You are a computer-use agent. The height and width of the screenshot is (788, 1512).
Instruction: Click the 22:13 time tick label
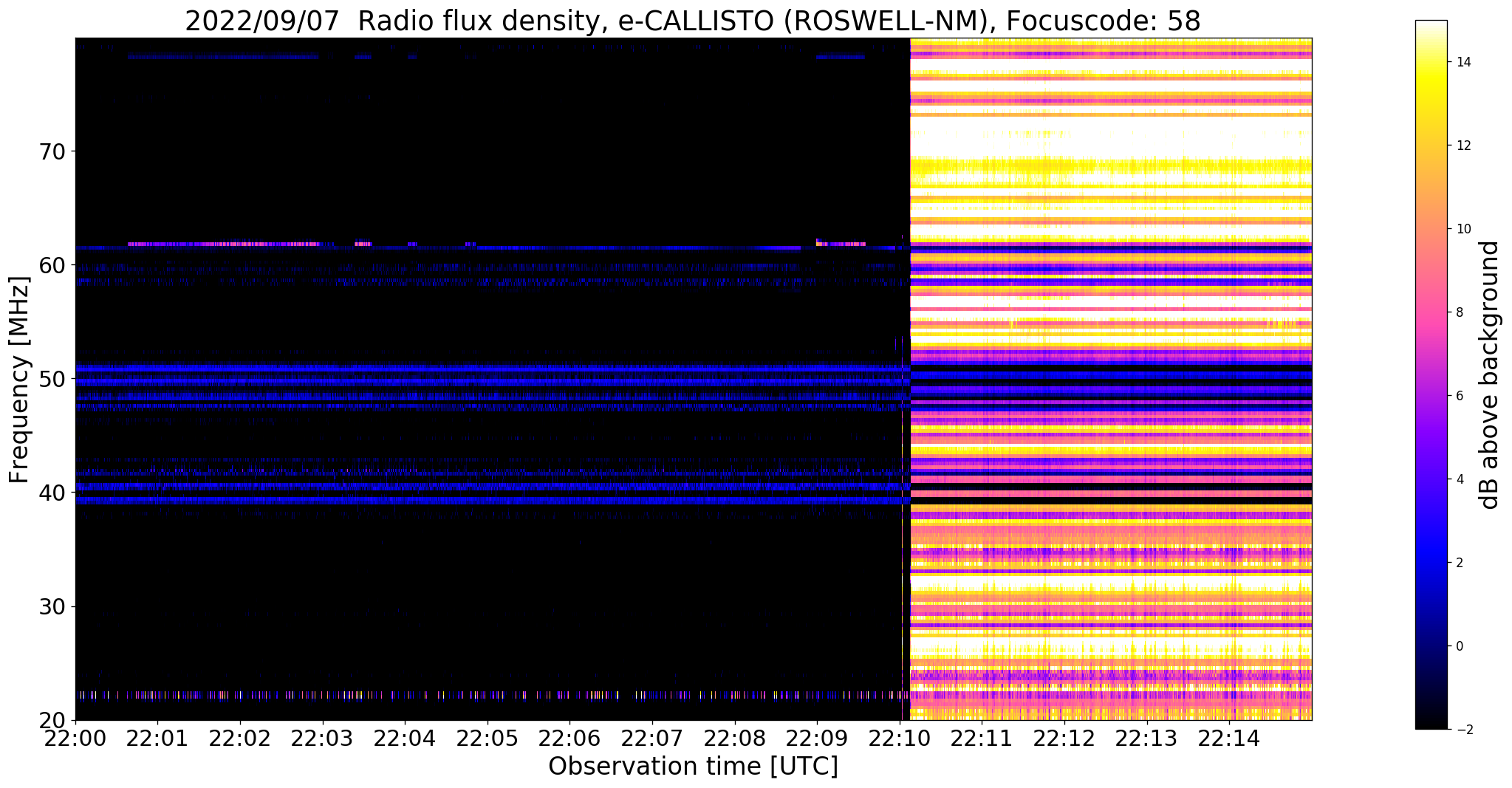(x=1146, y=737)
